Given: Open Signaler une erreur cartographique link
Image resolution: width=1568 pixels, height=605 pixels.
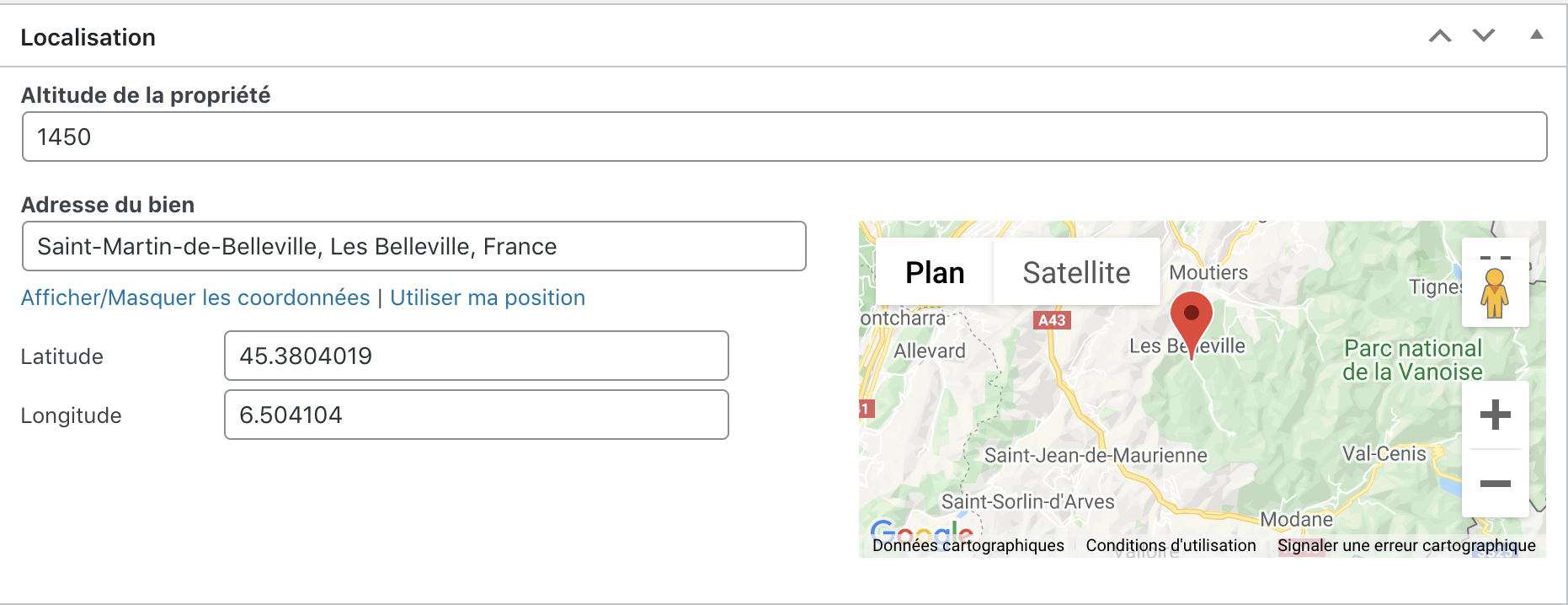Looking at the screenshot, I should (x=1406, y=545).
